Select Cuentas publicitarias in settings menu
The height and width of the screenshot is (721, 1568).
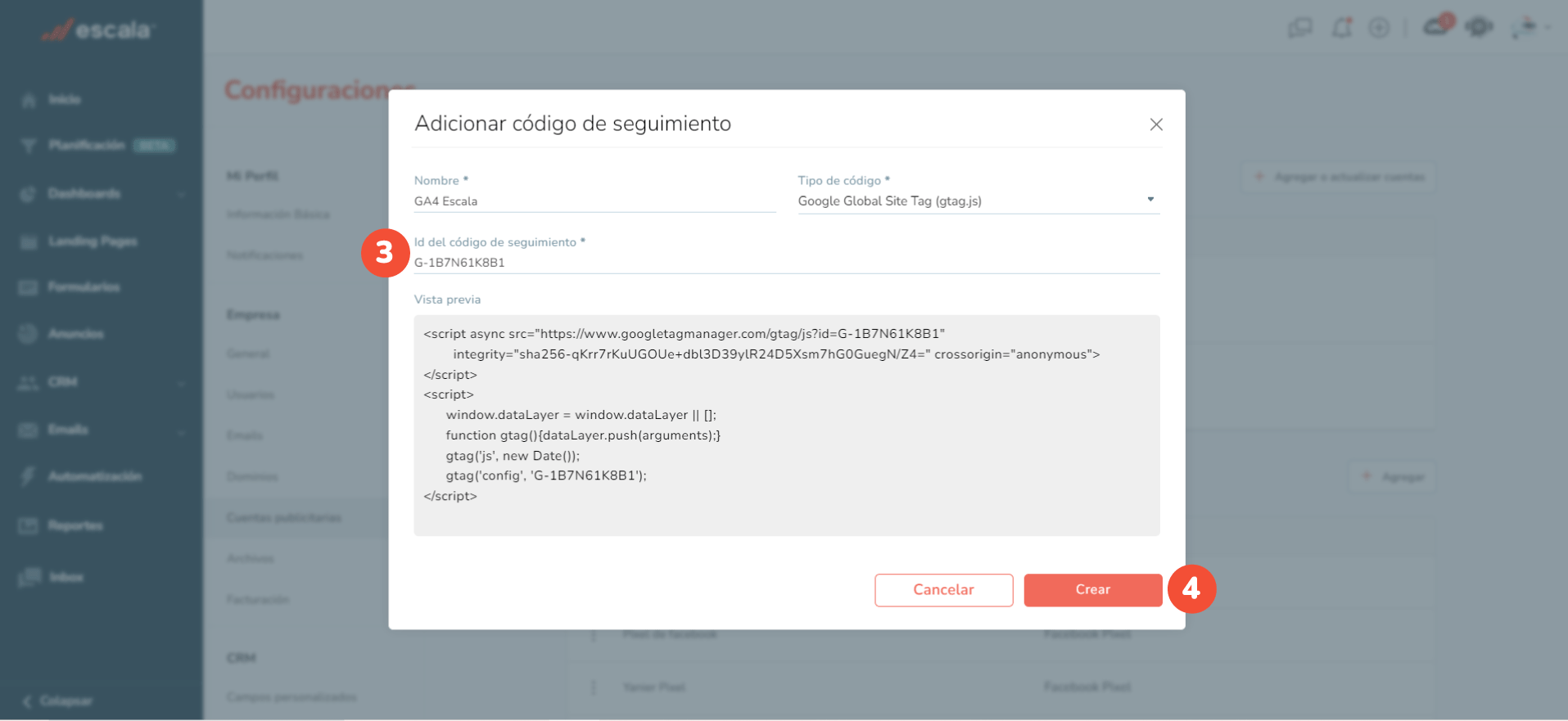284,517
